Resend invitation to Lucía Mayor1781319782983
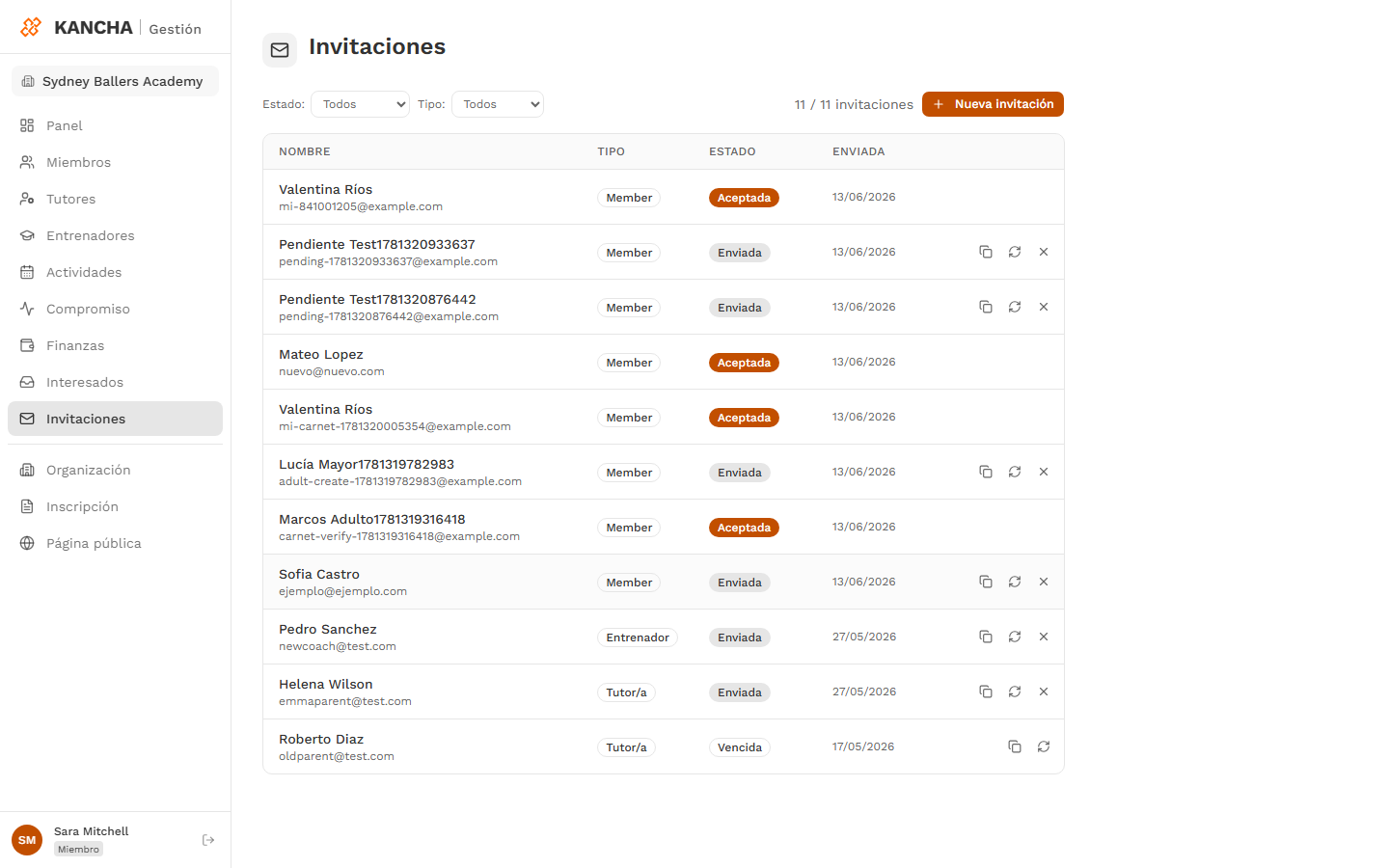The height and width of the screenshot is (868, 1389). [1015, 472]
